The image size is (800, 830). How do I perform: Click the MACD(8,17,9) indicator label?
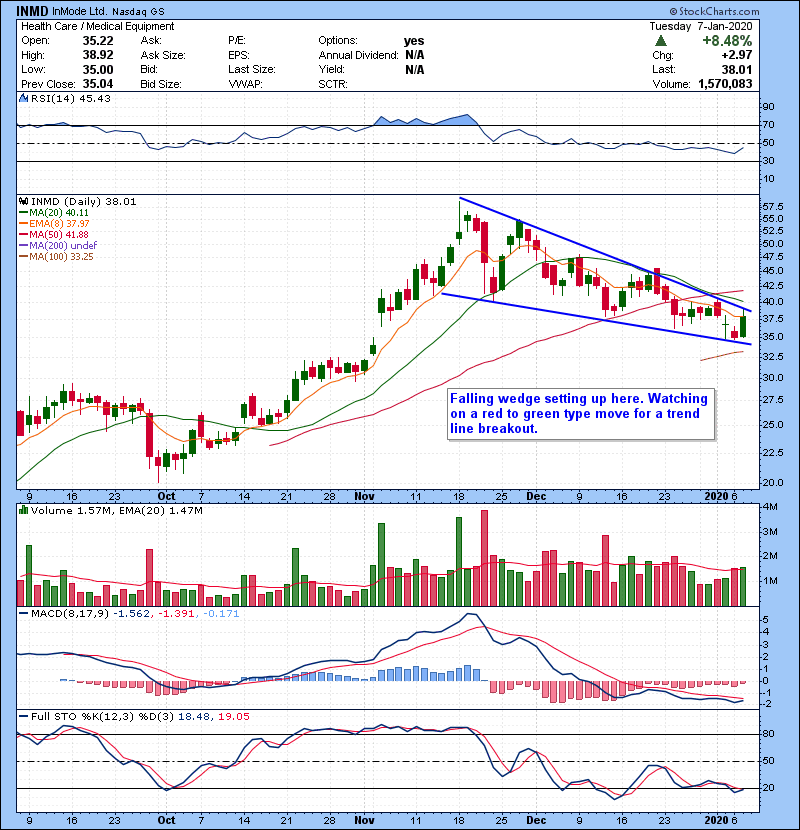[x=71, y=614]
